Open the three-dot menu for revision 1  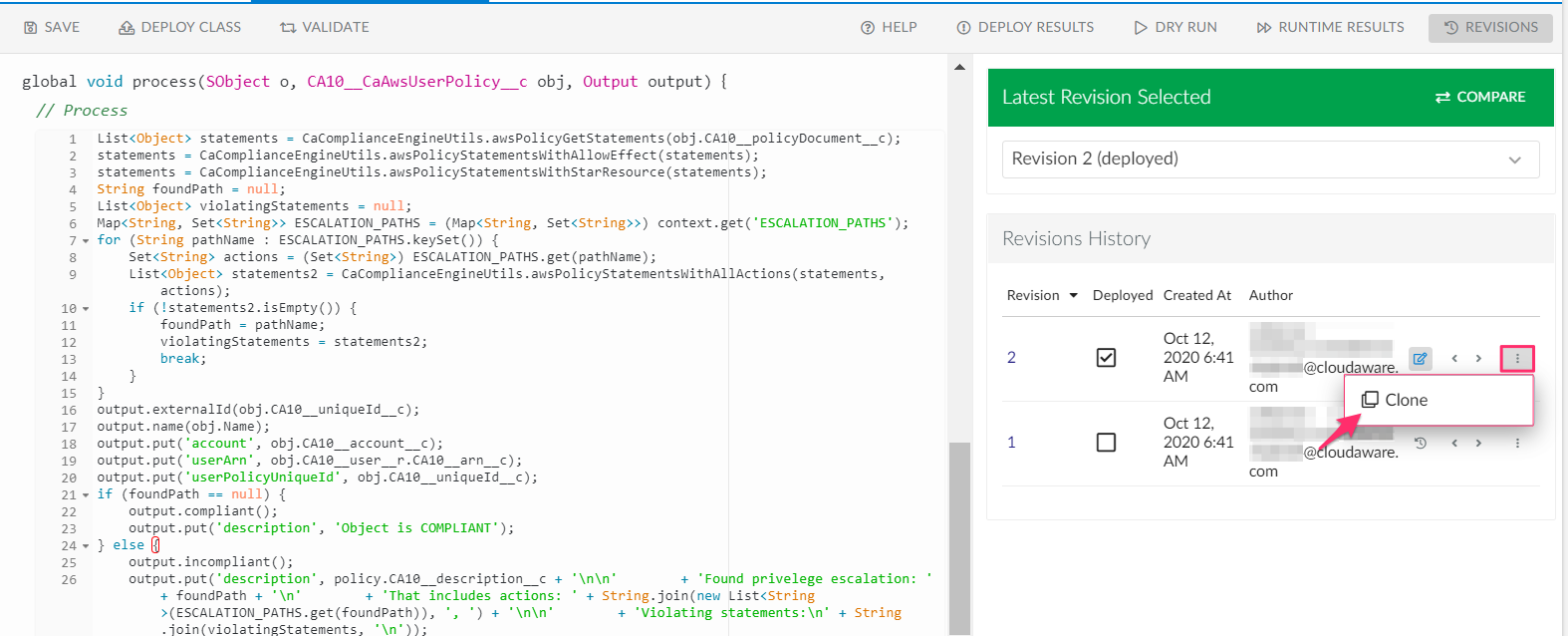pos(1517,443)
